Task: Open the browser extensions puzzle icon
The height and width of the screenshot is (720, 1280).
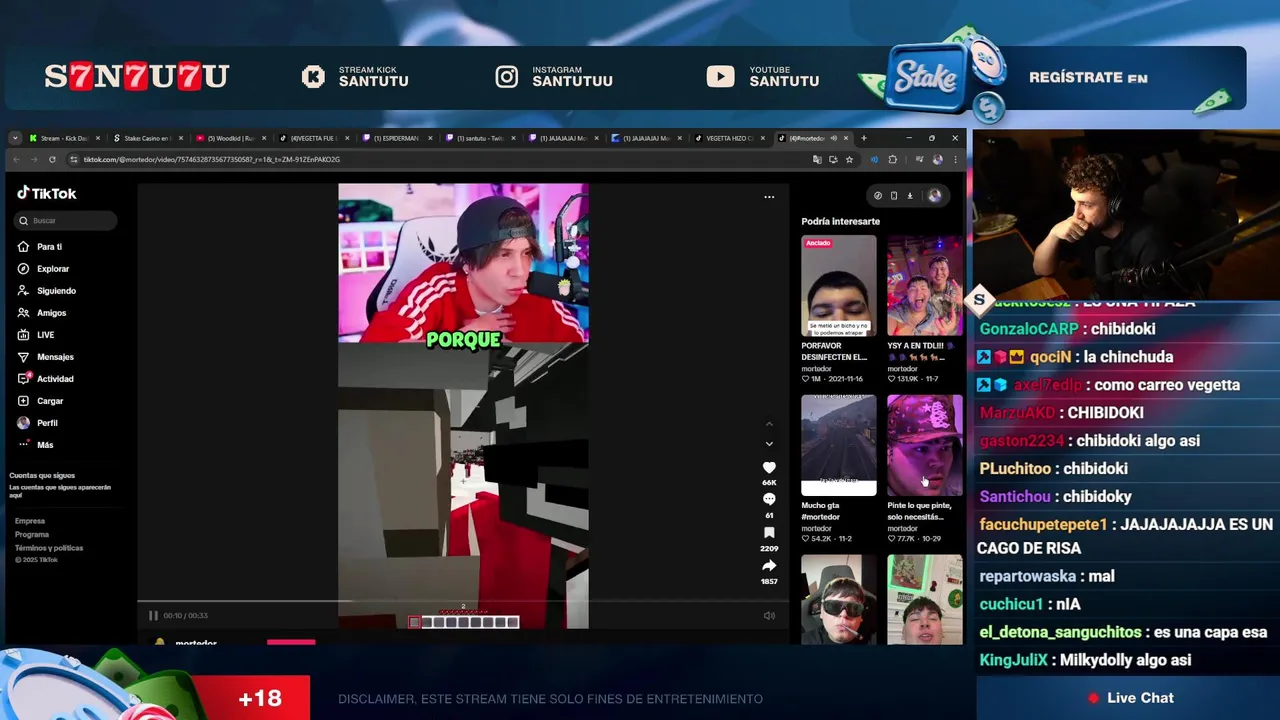Action: (x=893, y=159)
